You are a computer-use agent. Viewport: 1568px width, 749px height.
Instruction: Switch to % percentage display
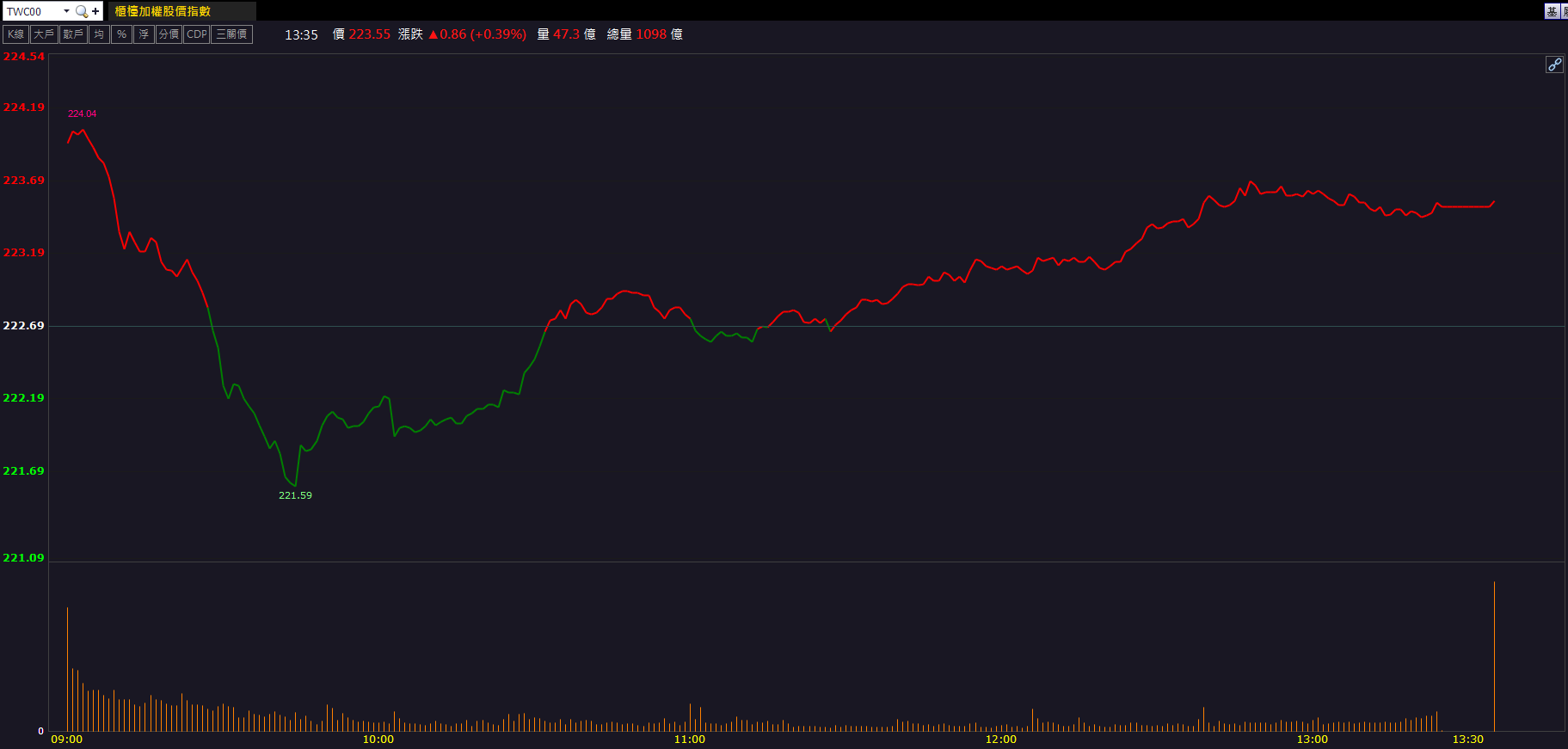[x=121, y=34]
